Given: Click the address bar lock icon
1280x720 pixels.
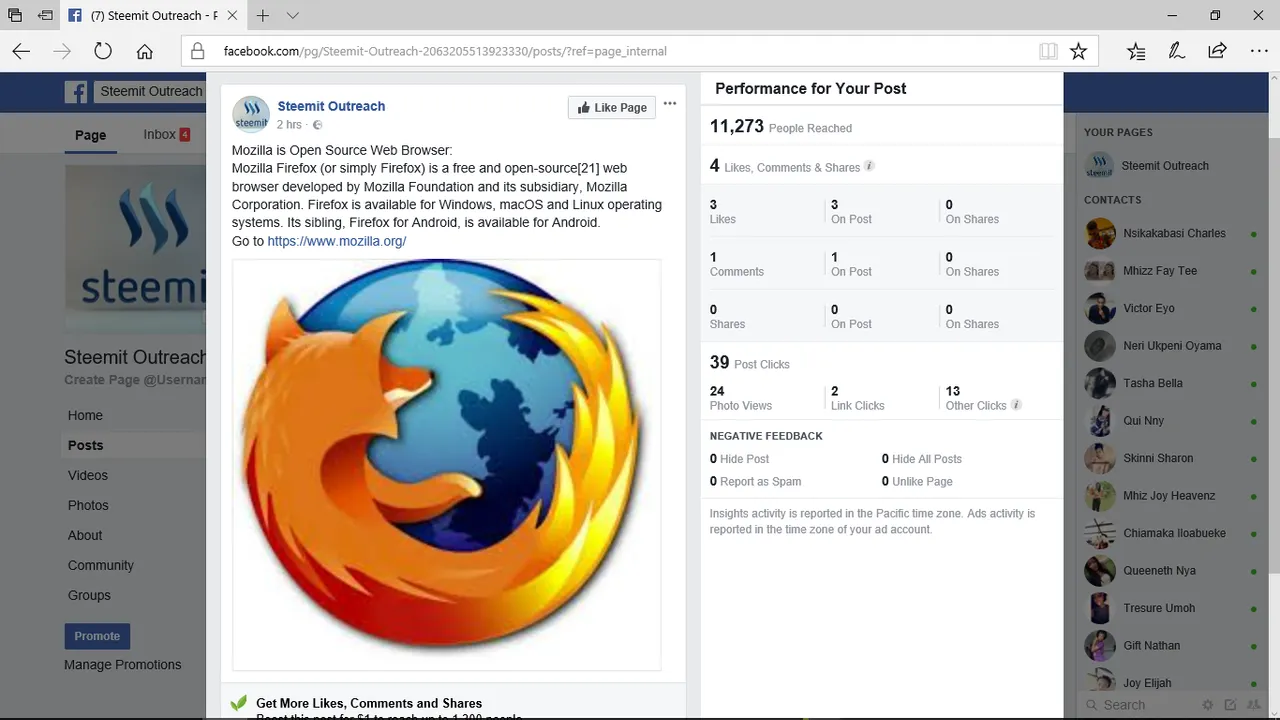Looking at the screenshot, I should point(198,51).
